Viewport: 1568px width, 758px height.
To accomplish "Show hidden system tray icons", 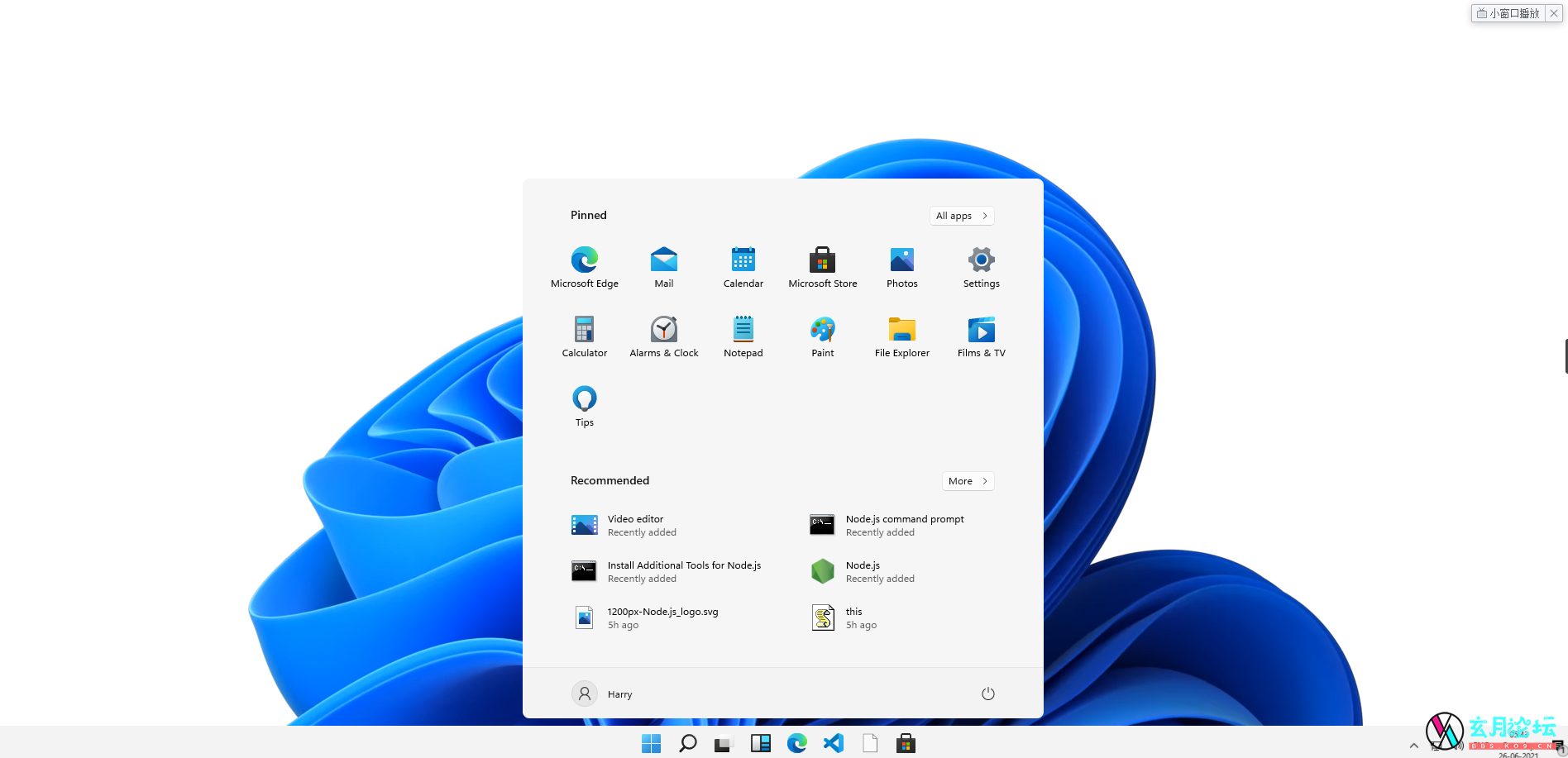I will [1413, 746].
